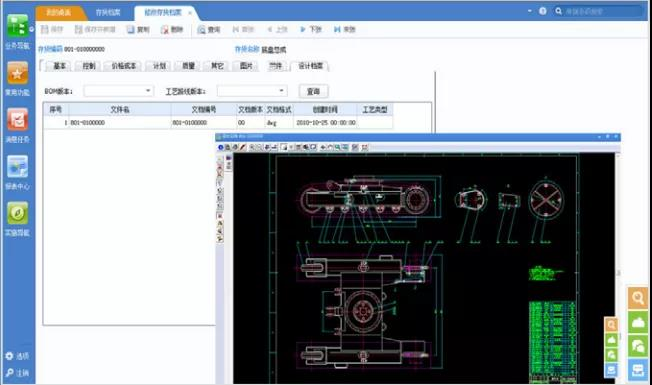Open the 业务导航 green sidebar icon
Screen dimensions: 652x385
click(17, 26)
